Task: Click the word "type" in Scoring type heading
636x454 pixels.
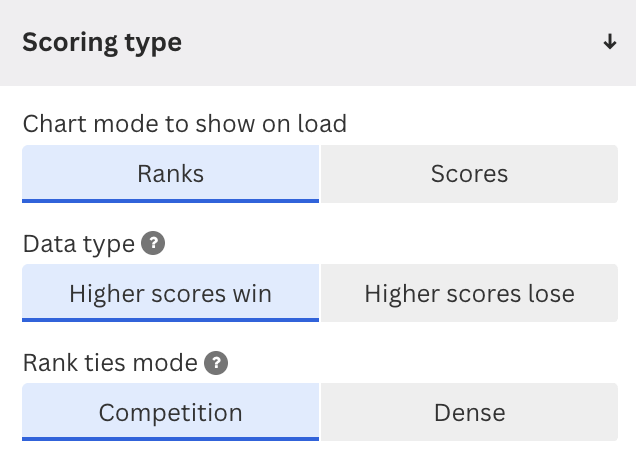Action: 153,44
